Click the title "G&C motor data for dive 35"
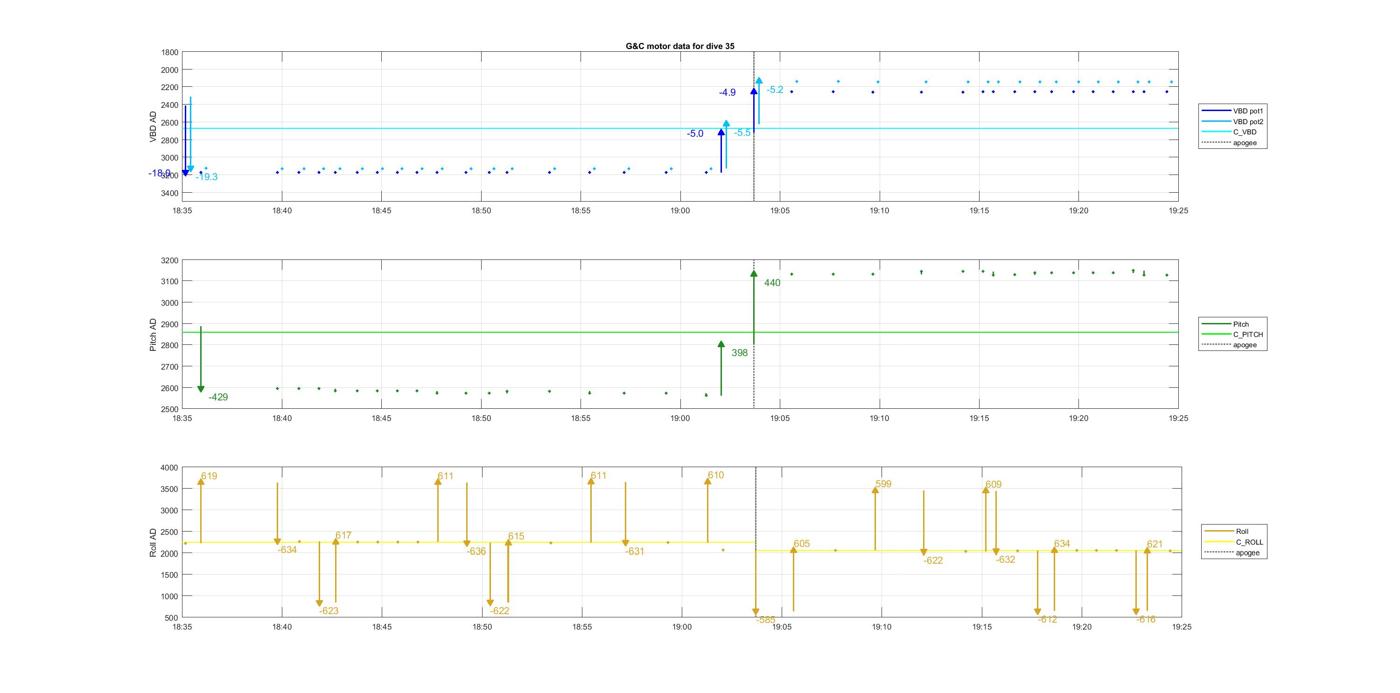 (680, 46)
